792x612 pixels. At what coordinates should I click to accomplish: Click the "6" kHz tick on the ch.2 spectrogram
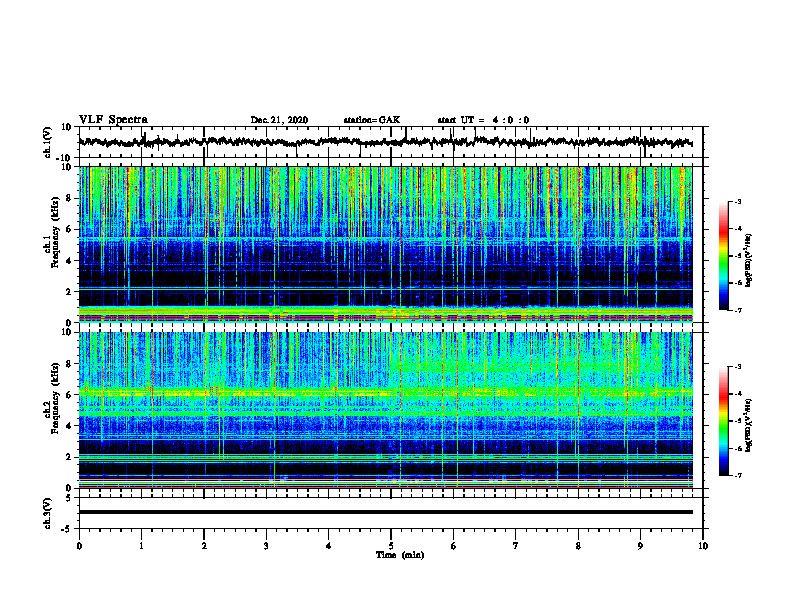(x=69, y=395)
